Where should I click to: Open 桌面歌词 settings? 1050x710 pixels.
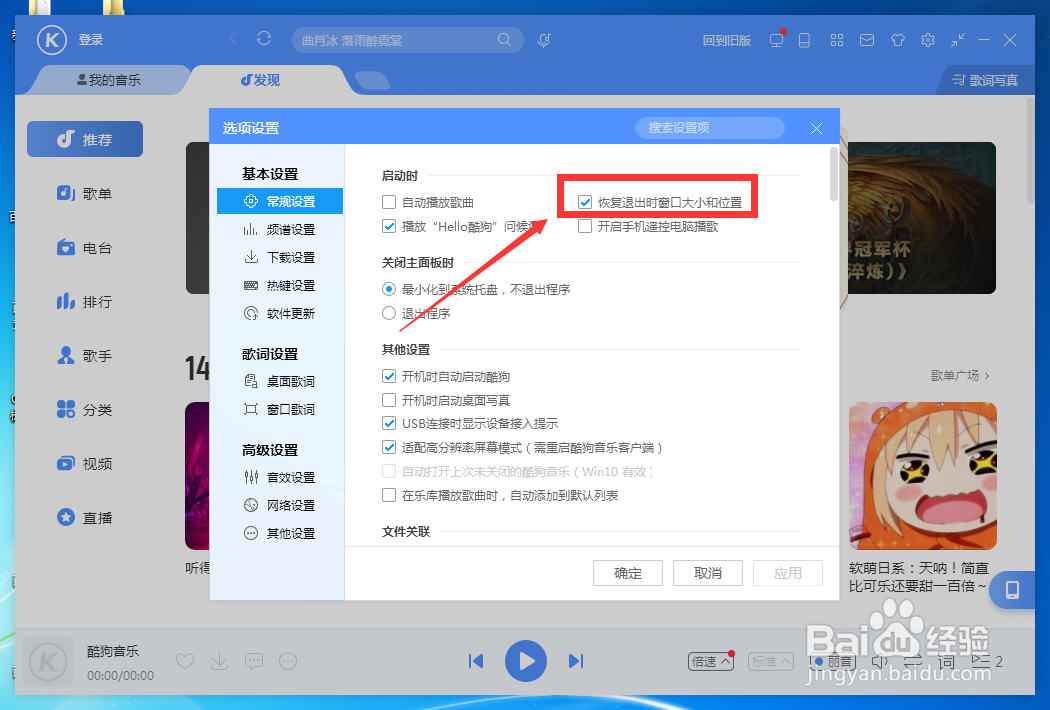click(279, 381)
